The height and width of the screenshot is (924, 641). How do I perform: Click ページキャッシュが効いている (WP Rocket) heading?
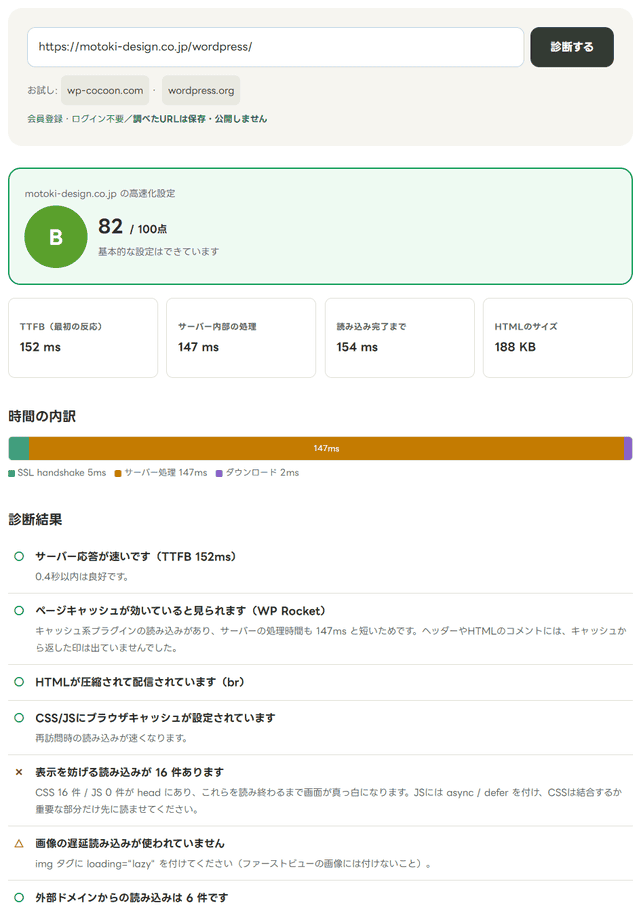[x=180, y=610]
